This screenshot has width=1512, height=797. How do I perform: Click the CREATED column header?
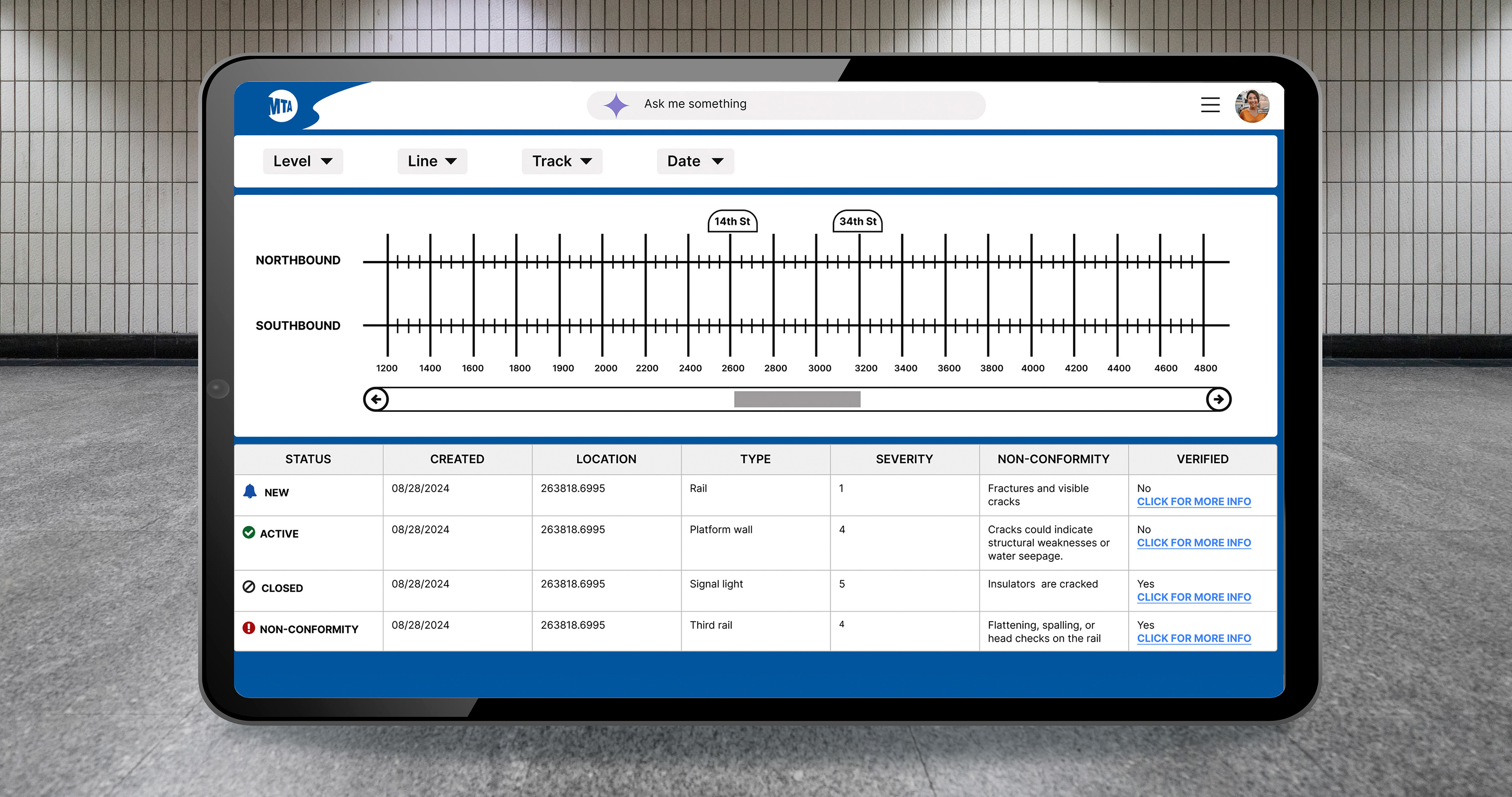pyautogui.click(x=457, y=459)
